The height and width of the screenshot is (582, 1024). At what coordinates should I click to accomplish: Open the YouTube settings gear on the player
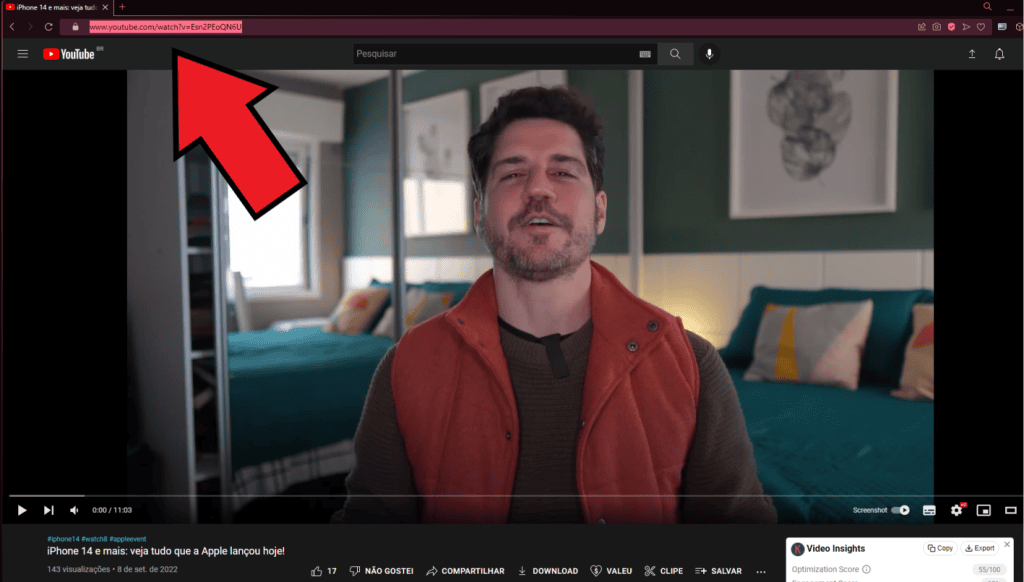(957, 510)
